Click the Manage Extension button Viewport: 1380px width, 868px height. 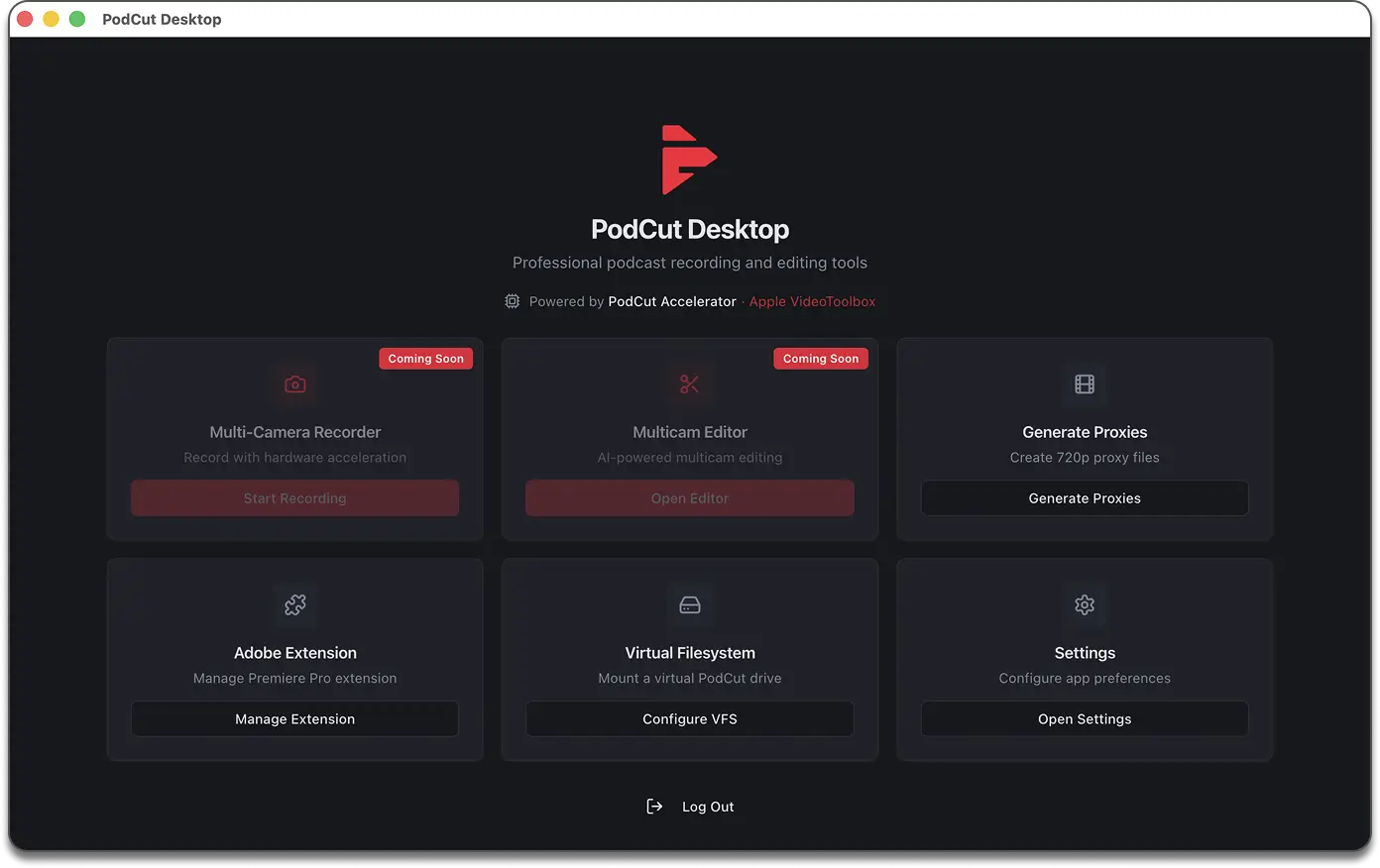point(295,719)
